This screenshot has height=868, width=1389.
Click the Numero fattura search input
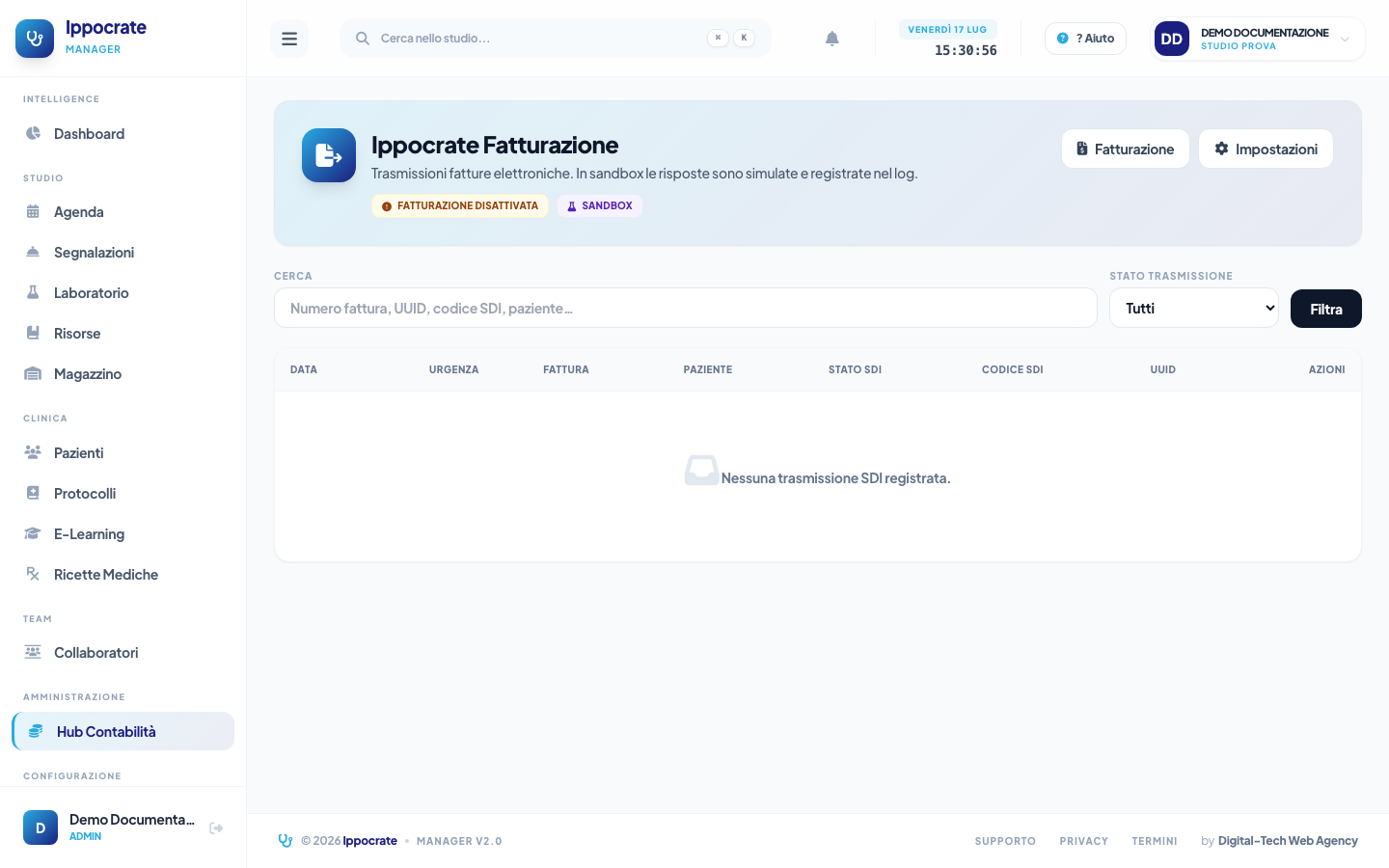pyautogui.click(x=686, y=308)
